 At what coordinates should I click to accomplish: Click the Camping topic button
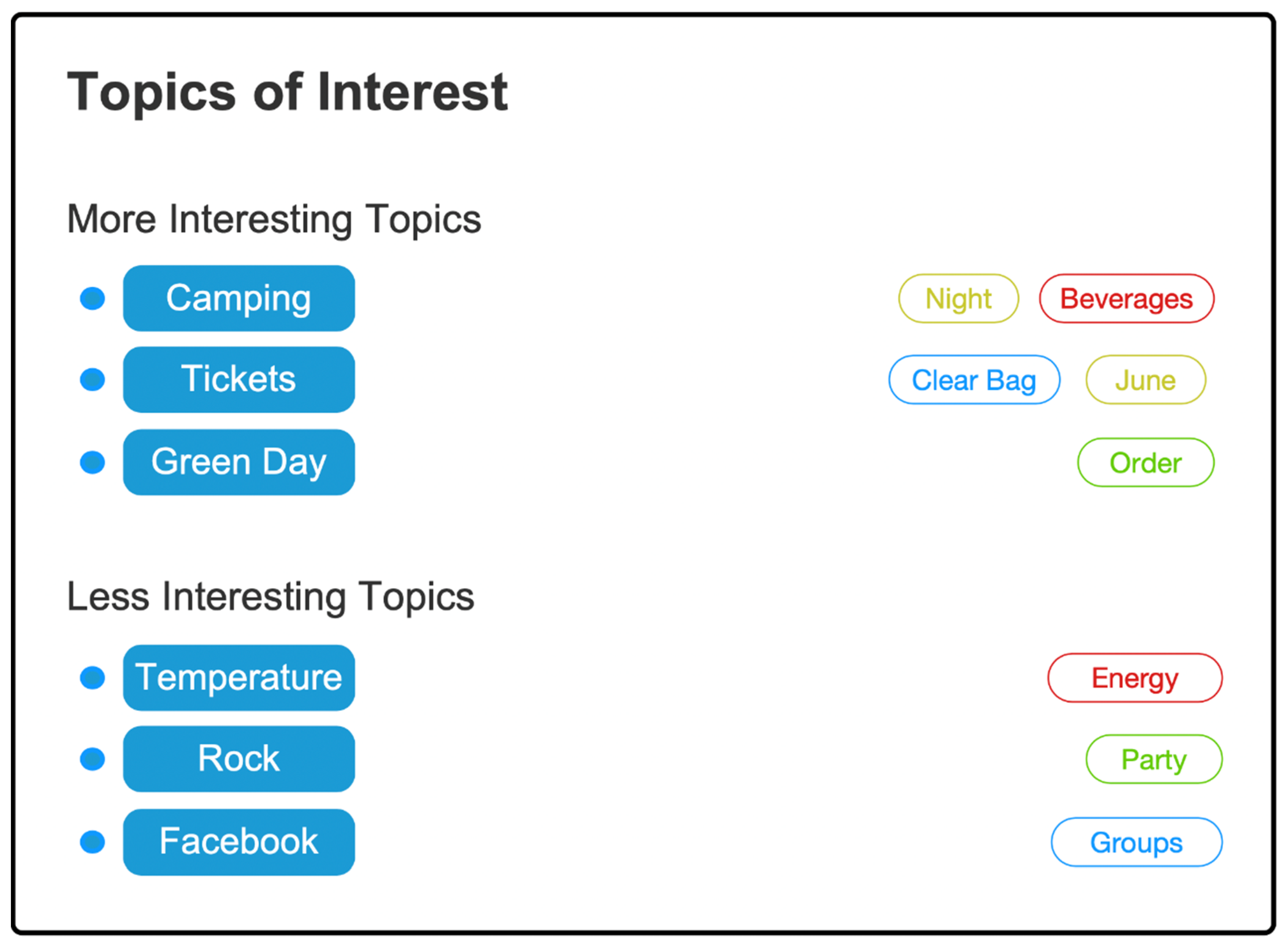[239, 298]
